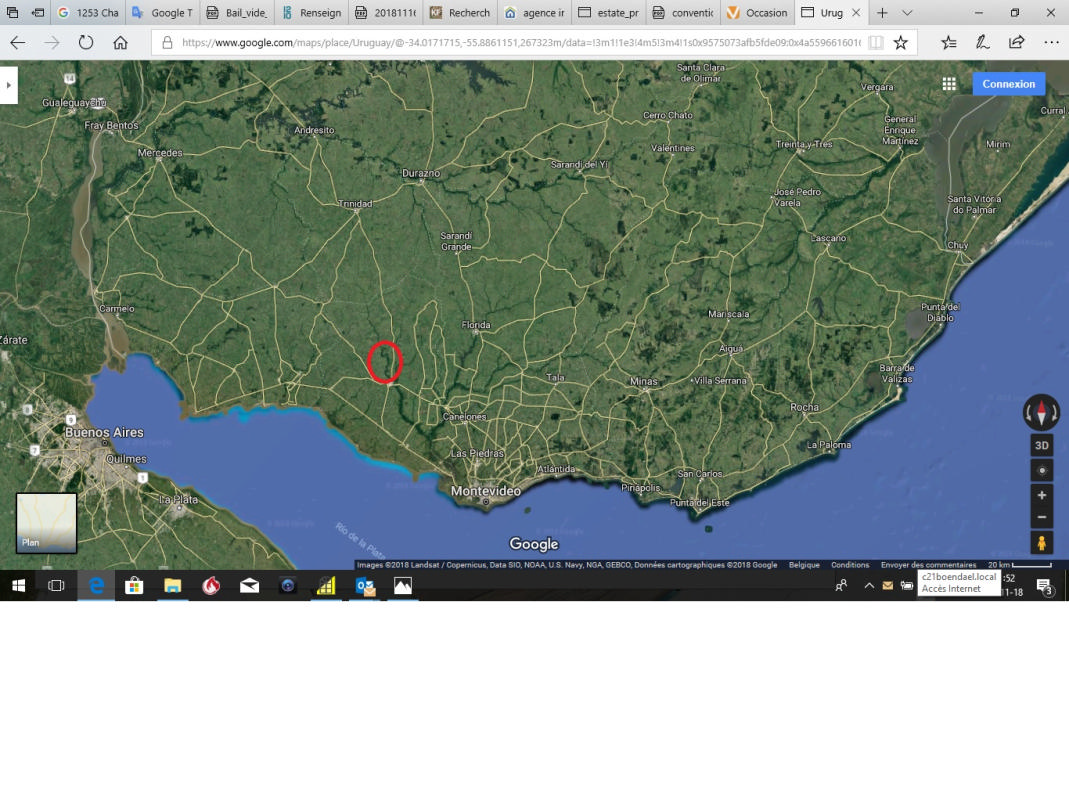
Task: Show my location on the map
Action: pyautogui.click(x=1041, y=470)
